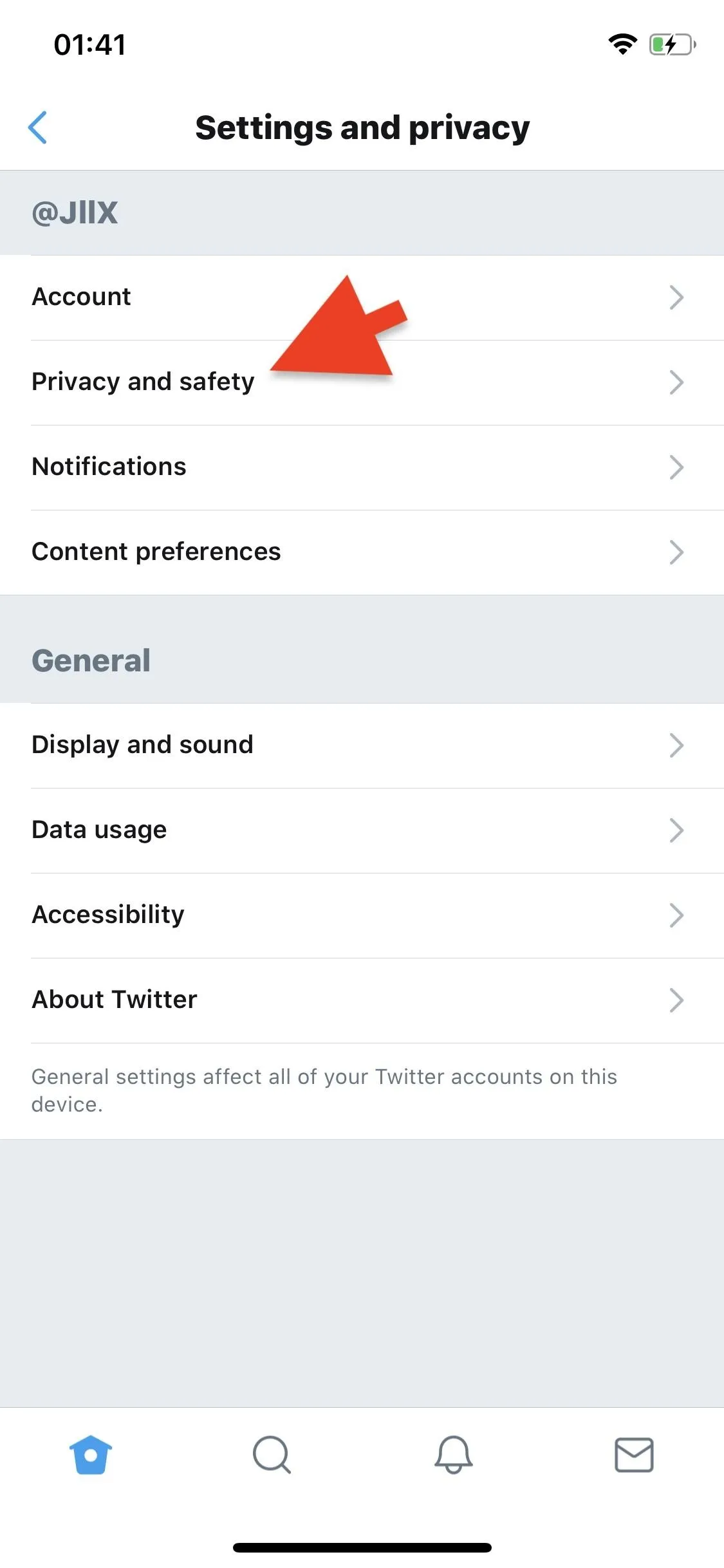Open Account settings
This screenshot has width=724, height=1568.
pyautogui.click(x=362, y=297)
